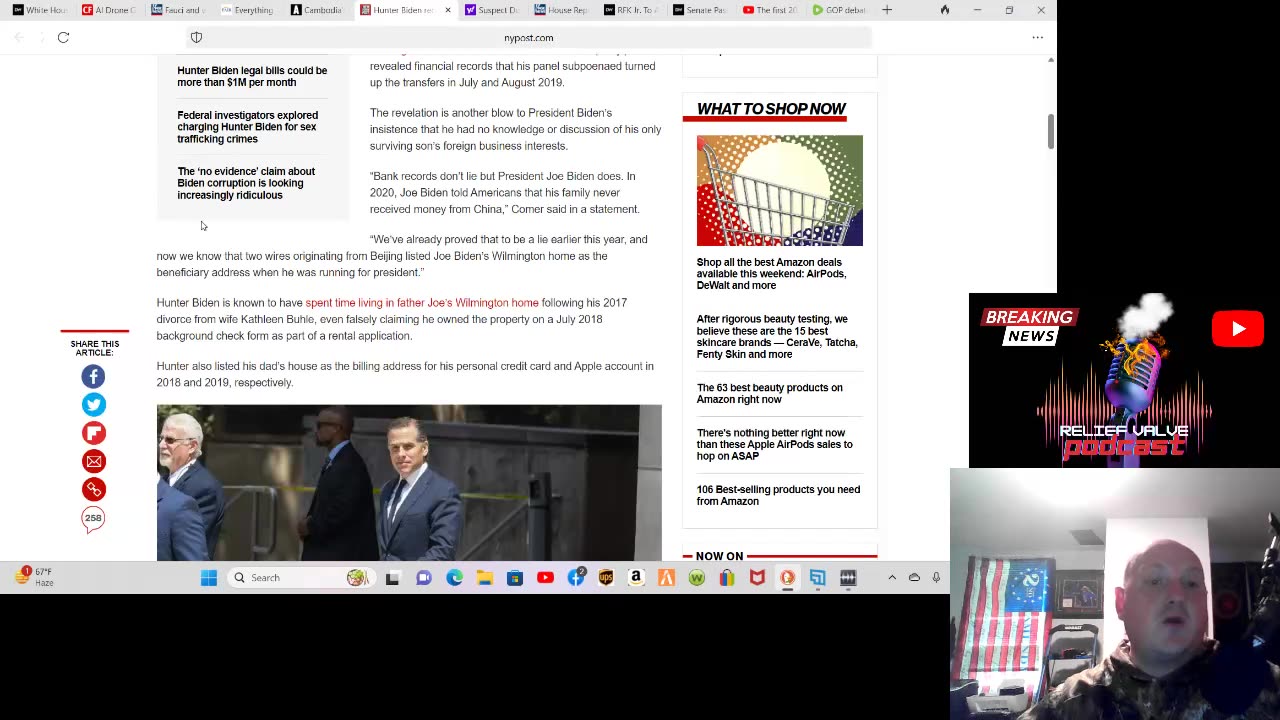Image resolution: width=1280 pixels, height=720 pixels.
Task: Open Microsoft Store from taskbar
Action: 514,577
